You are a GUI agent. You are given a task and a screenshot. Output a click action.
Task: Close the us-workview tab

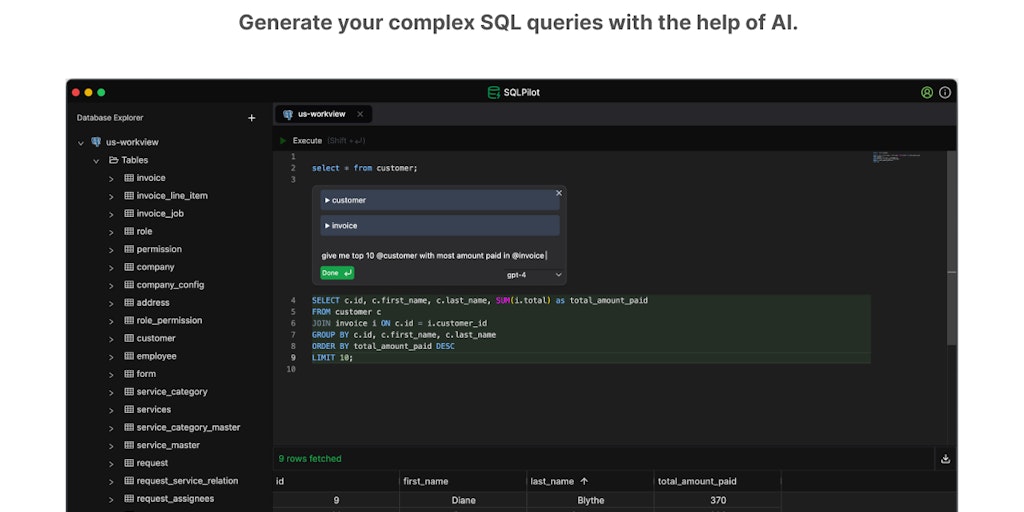360,114
